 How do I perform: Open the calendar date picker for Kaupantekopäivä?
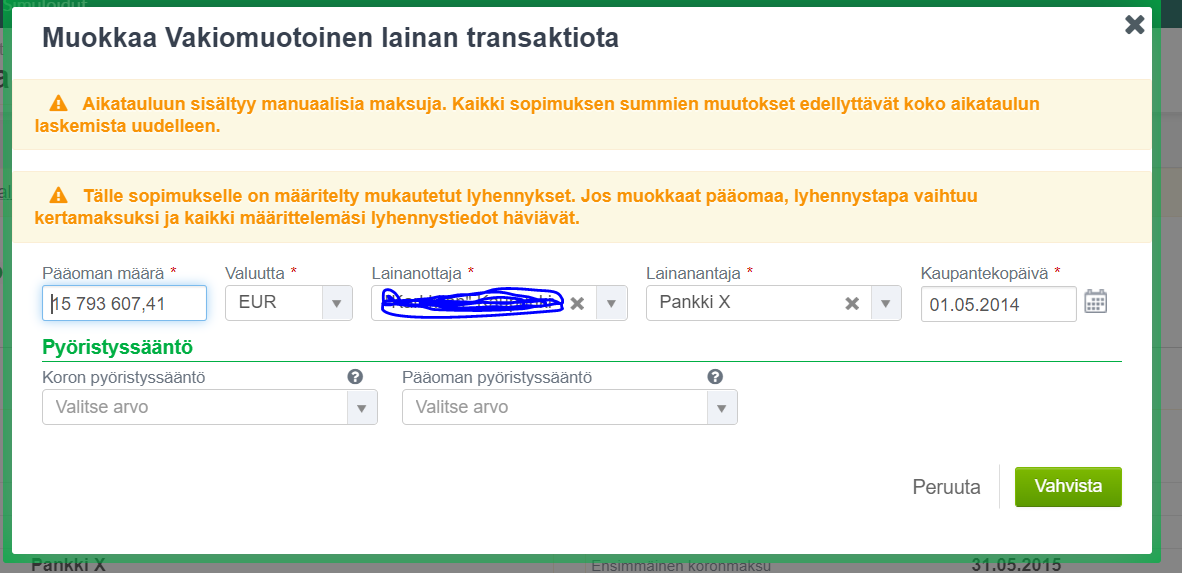click(x=1096, y=302)
